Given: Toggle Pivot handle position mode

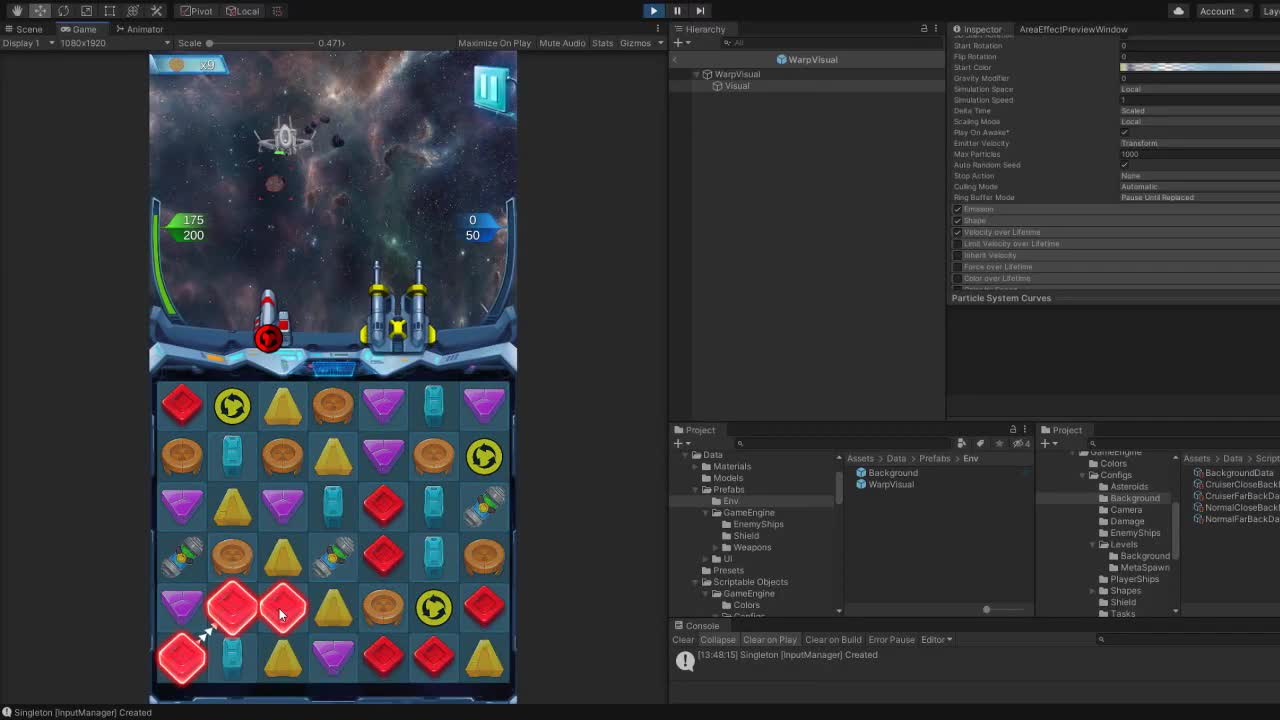Looking at the screenshot, I should point(197,10).
